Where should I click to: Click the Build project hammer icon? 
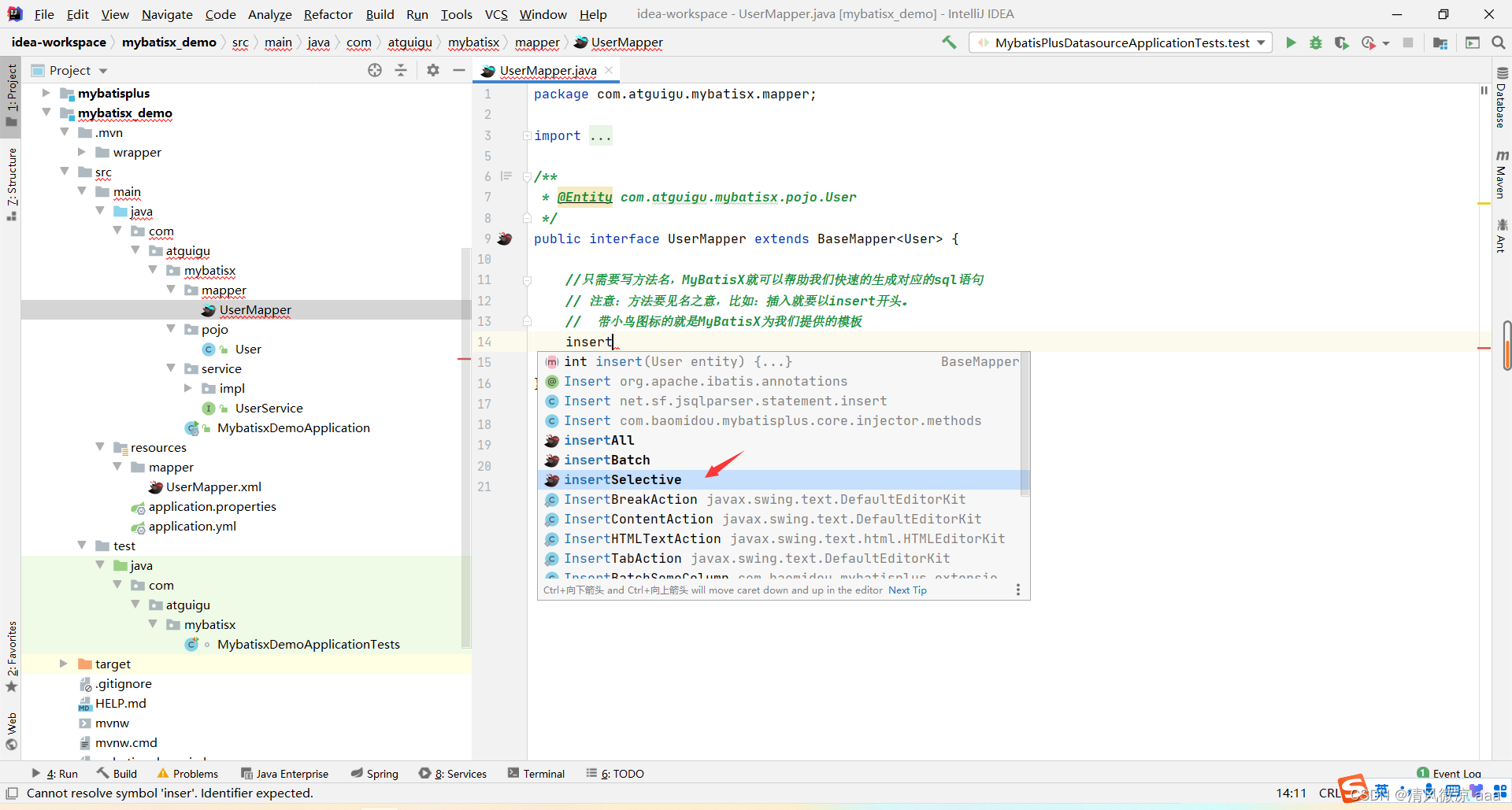949,43
